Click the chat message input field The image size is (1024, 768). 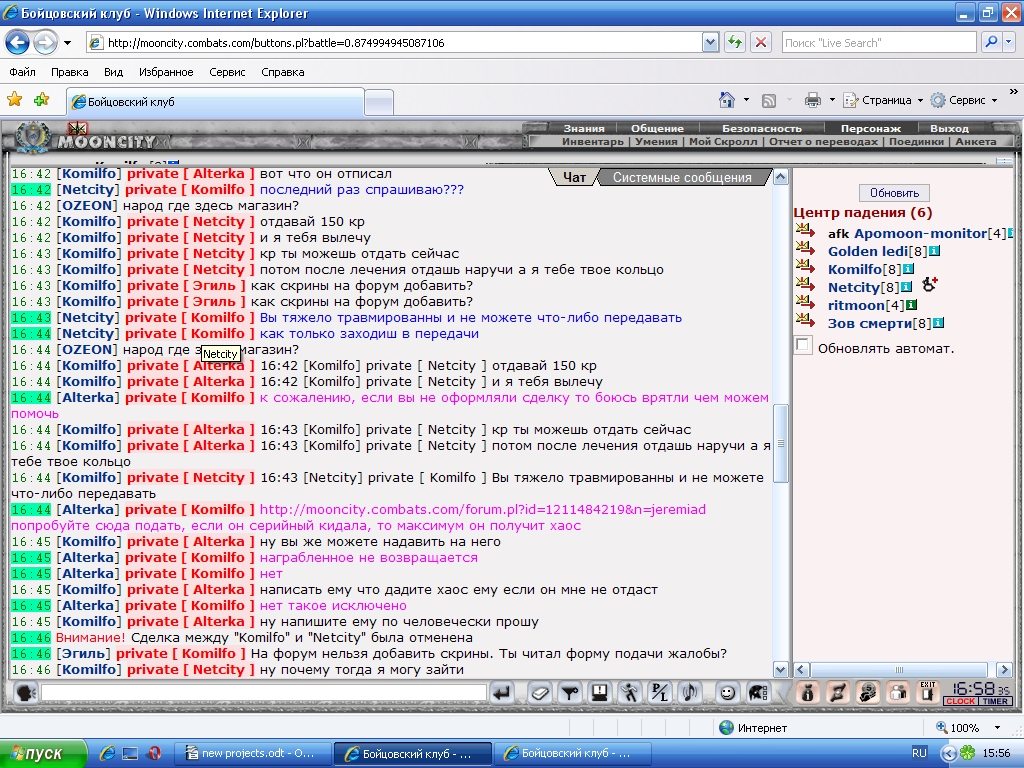pyautogui.click(x=264, y=693)
